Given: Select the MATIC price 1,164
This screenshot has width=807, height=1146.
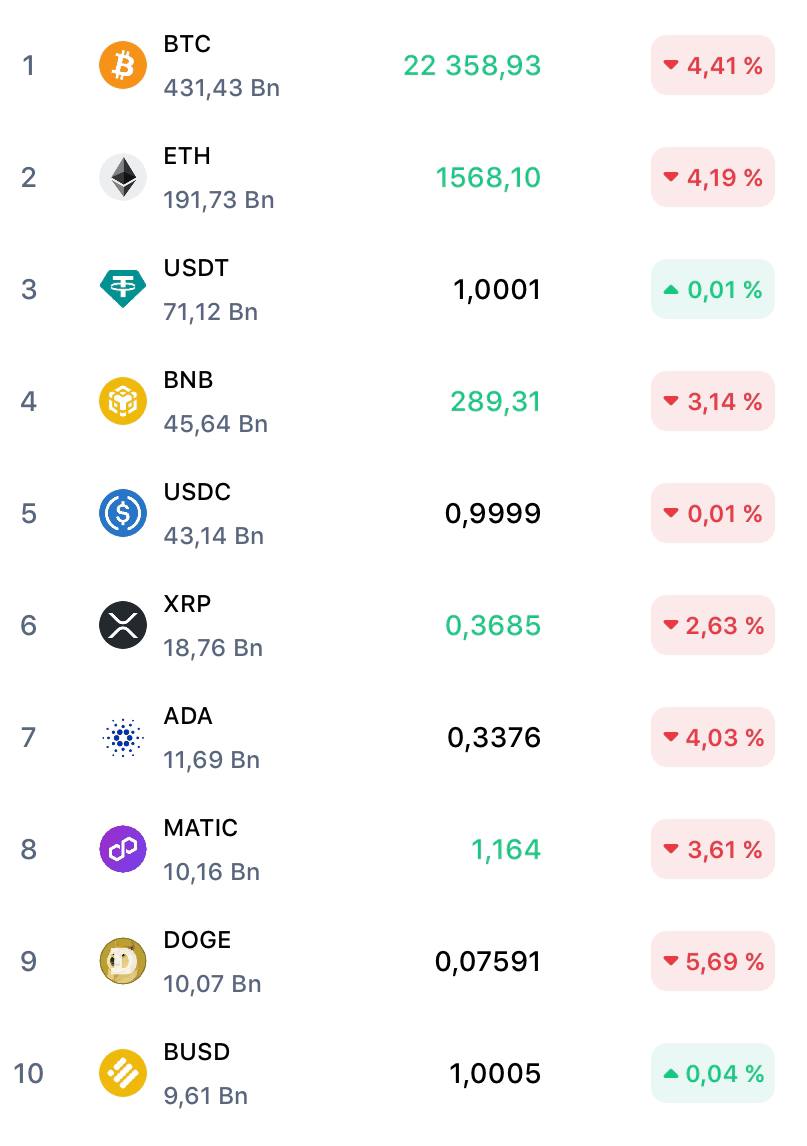Looking at the screenshot, I should (x=506, y=850).
